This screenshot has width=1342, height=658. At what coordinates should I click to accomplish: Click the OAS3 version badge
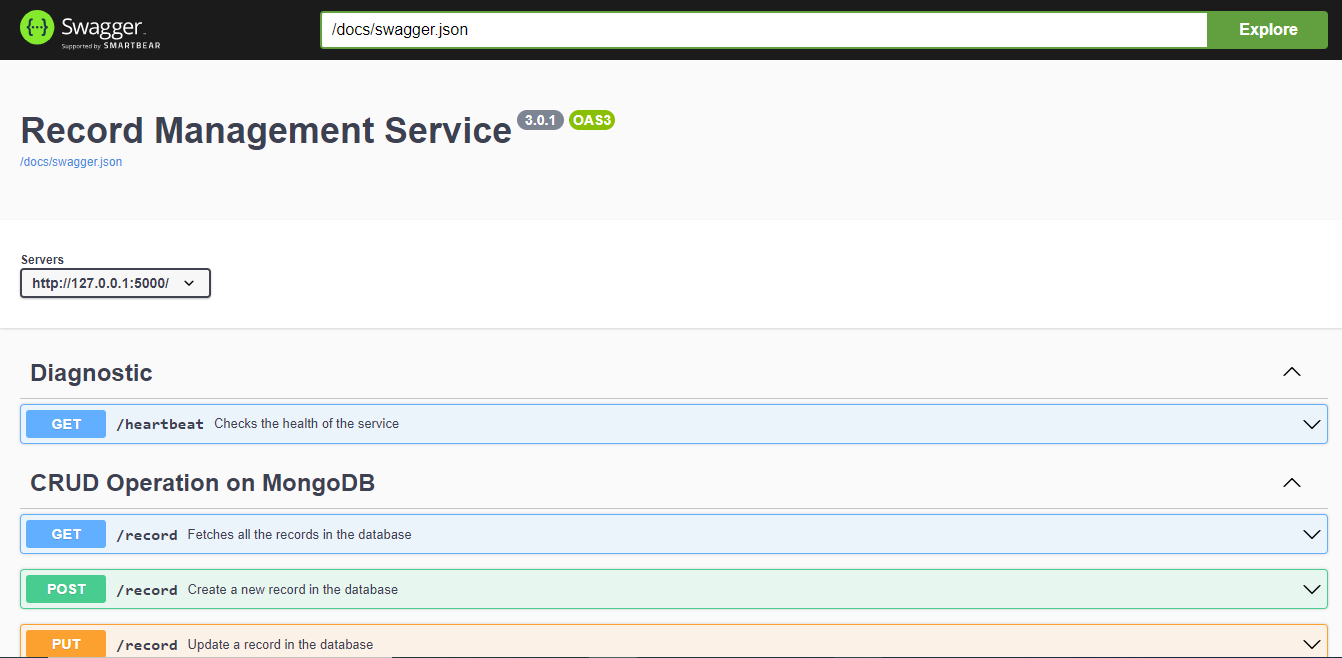click(591, 120)
